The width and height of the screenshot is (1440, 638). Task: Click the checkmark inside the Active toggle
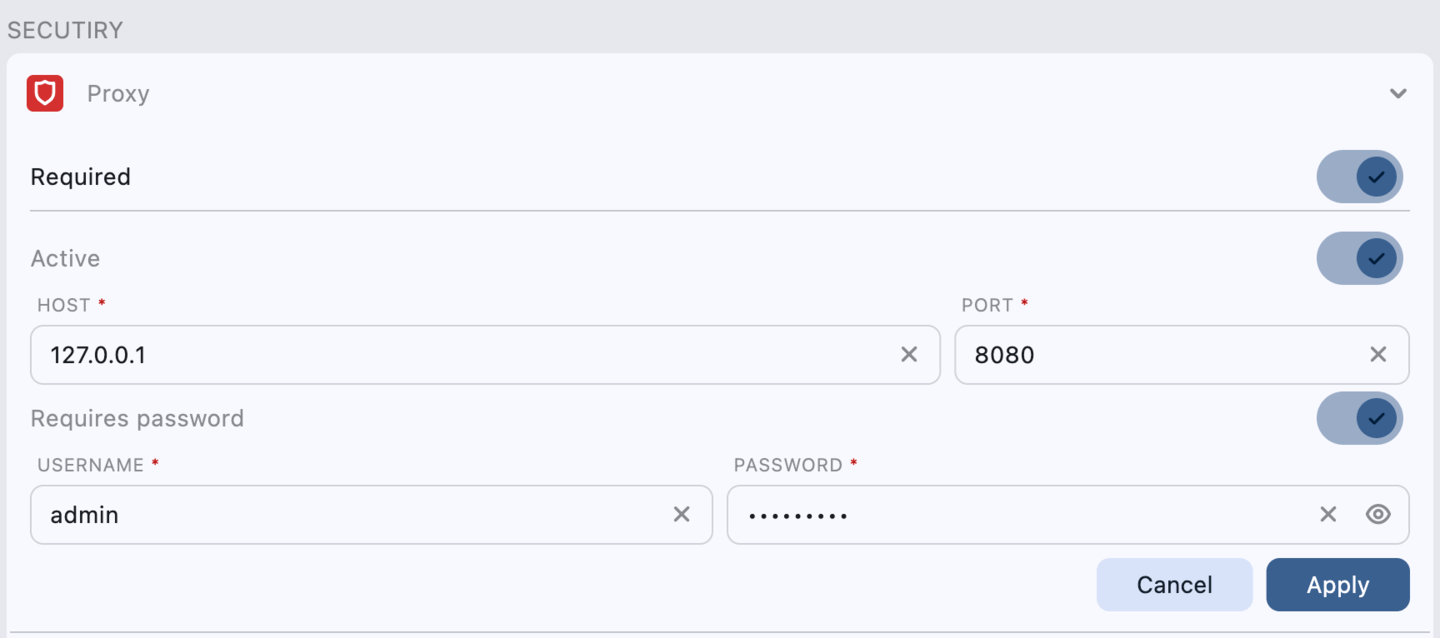coord(1375,258)
